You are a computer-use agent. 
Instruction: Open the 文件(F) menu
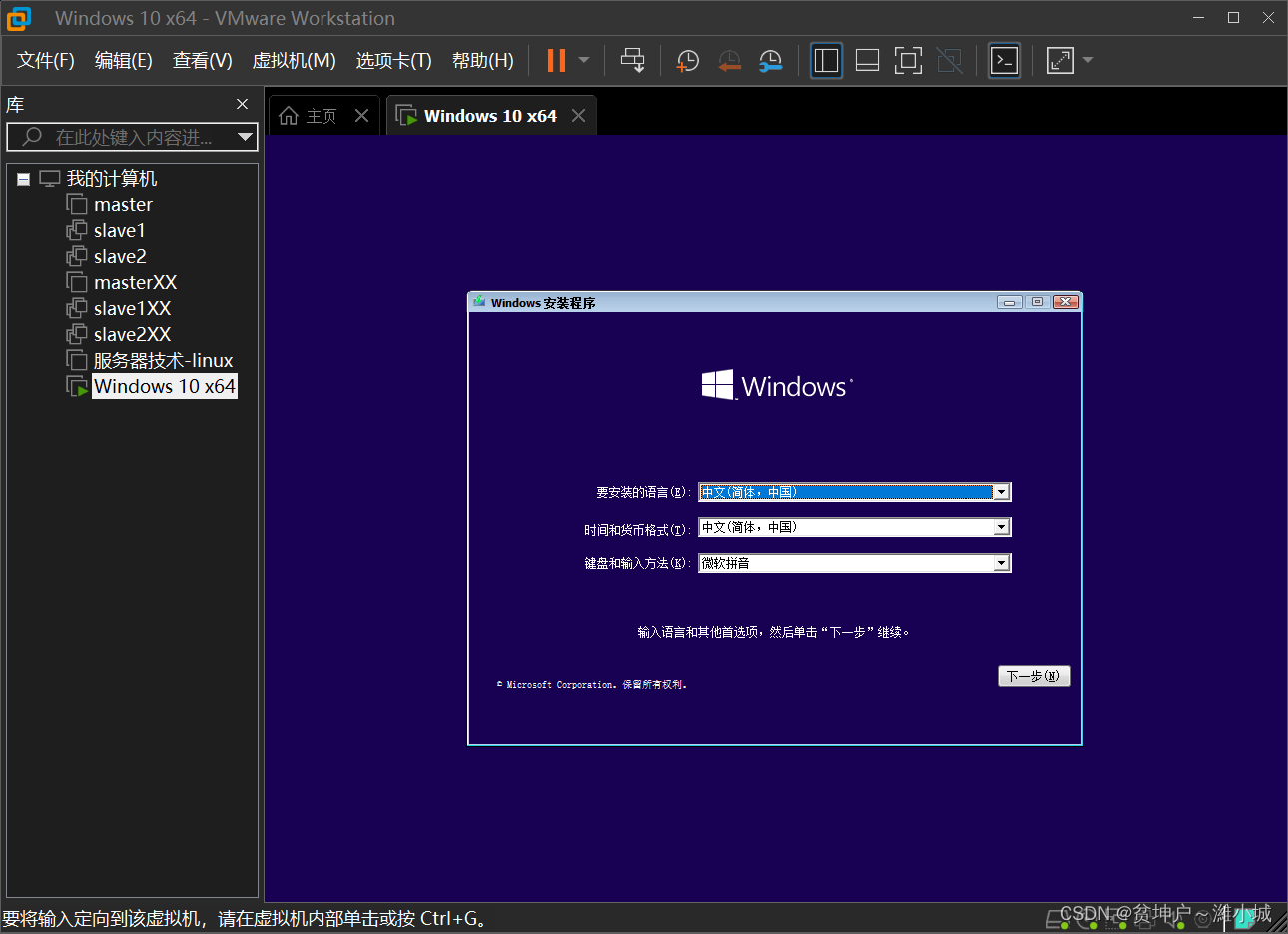[46, 61]
